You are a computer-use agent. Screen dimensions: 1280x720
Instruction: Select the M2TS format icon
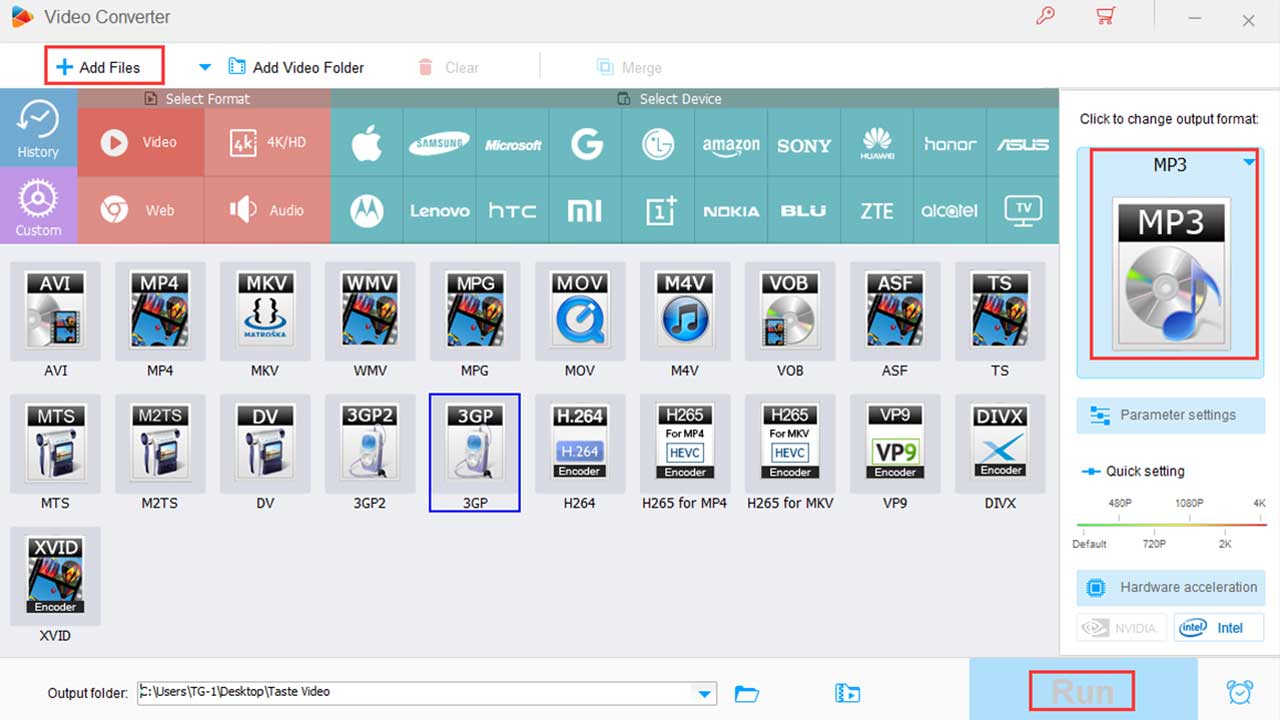[x=160, y=443]
